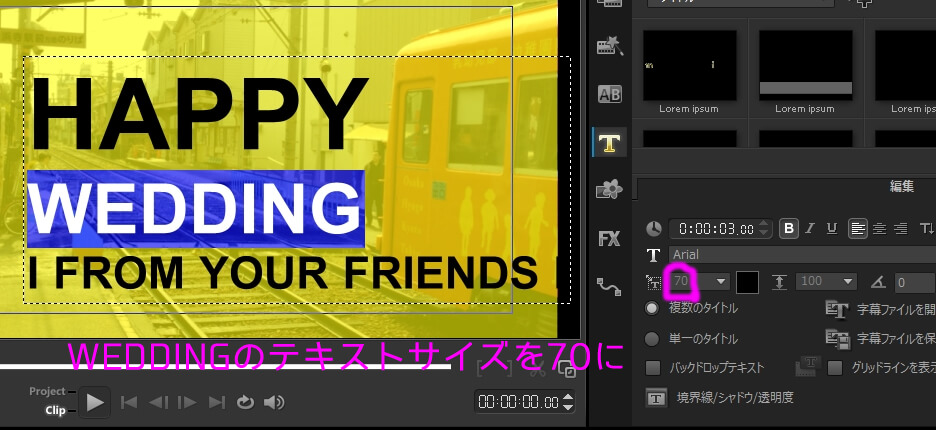Click the backdrop text customize icon
Viewport: 936px width, 430px height.
pyautogui.click(x=808, y=367)
